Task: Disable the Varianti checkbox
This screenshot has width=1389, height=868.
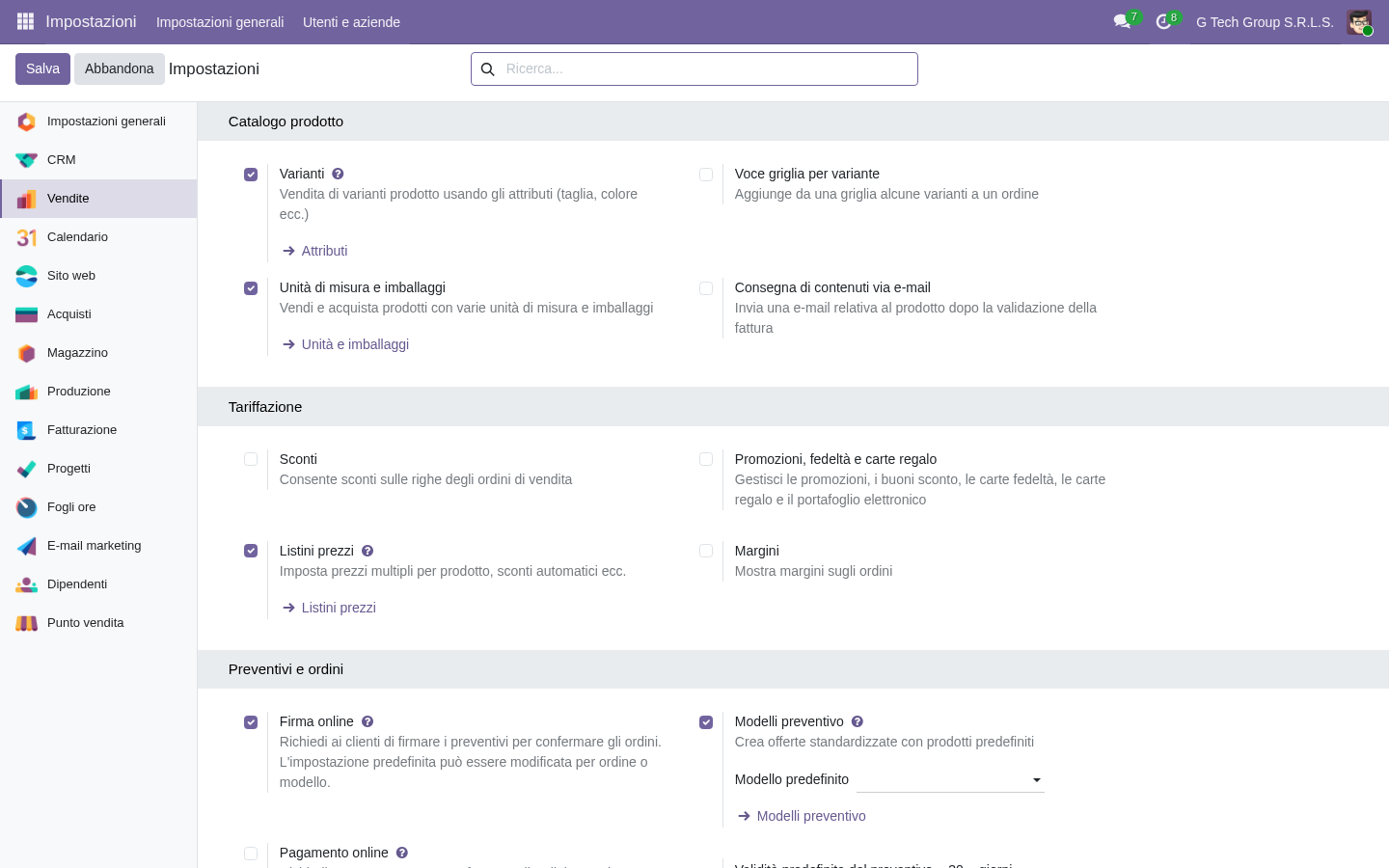Action: (251, 175)
